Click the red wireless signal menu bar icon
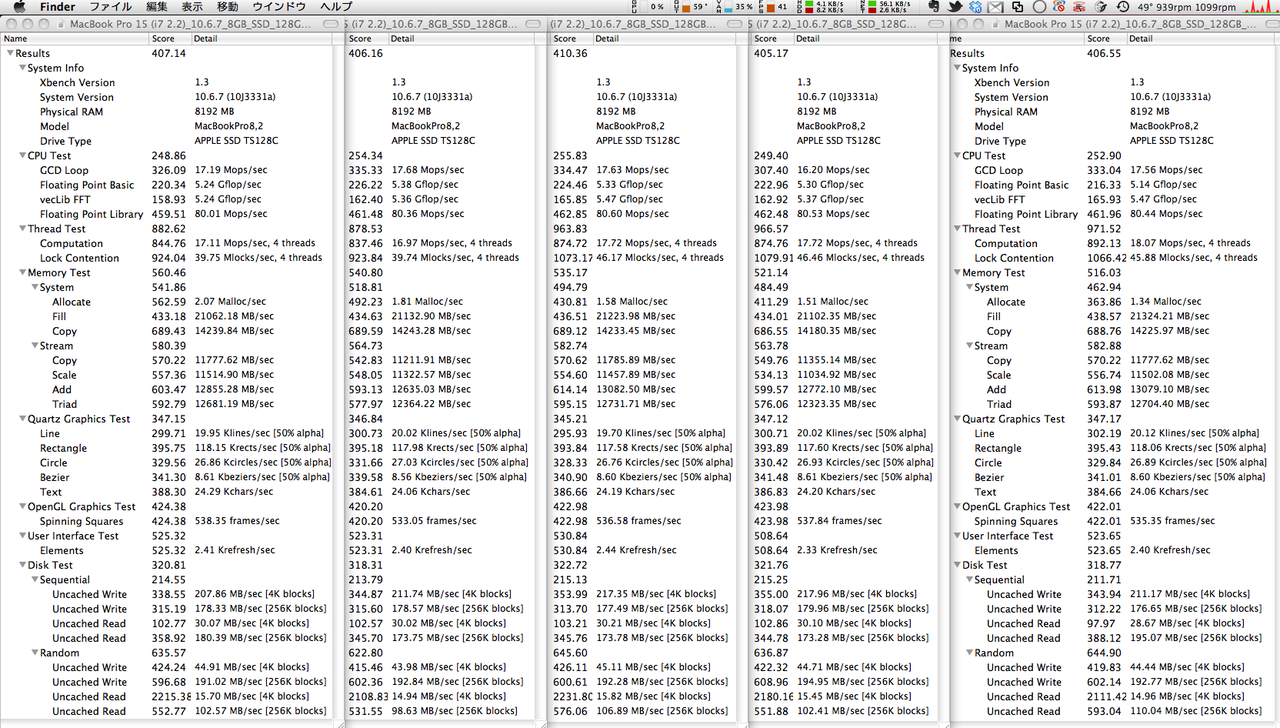This screenshot has height=728, width=1280. [x=1081, y=7]
